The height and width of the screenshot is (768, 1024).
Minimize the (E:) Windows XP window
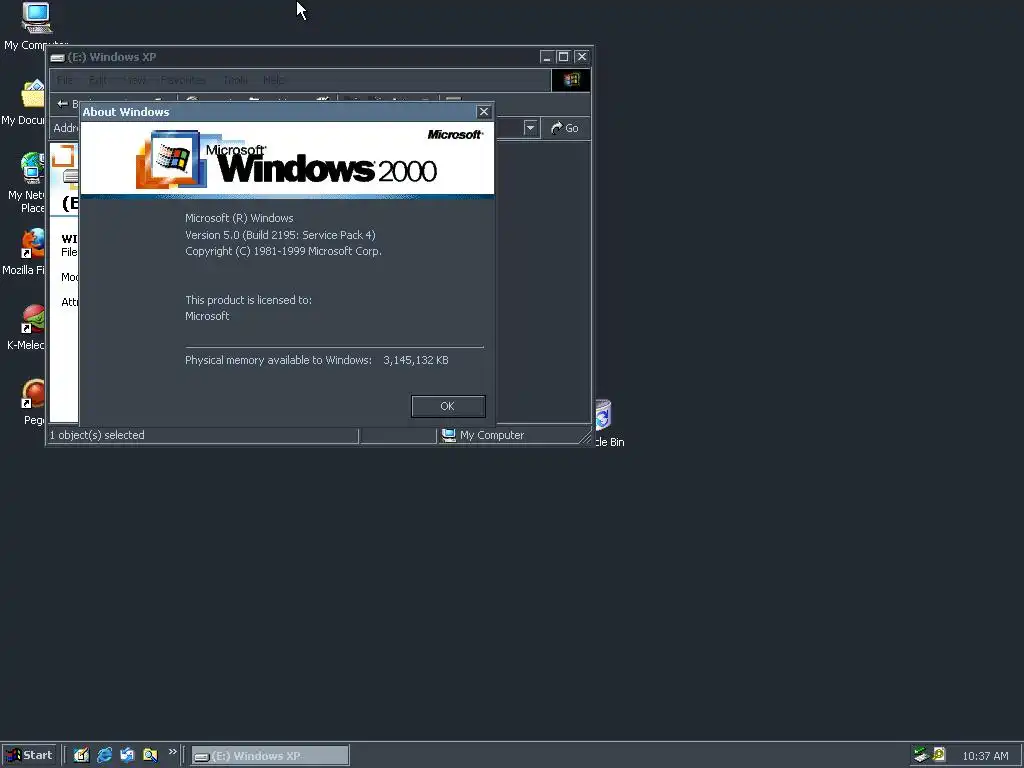pyautogui.click(x=547, y=57)
